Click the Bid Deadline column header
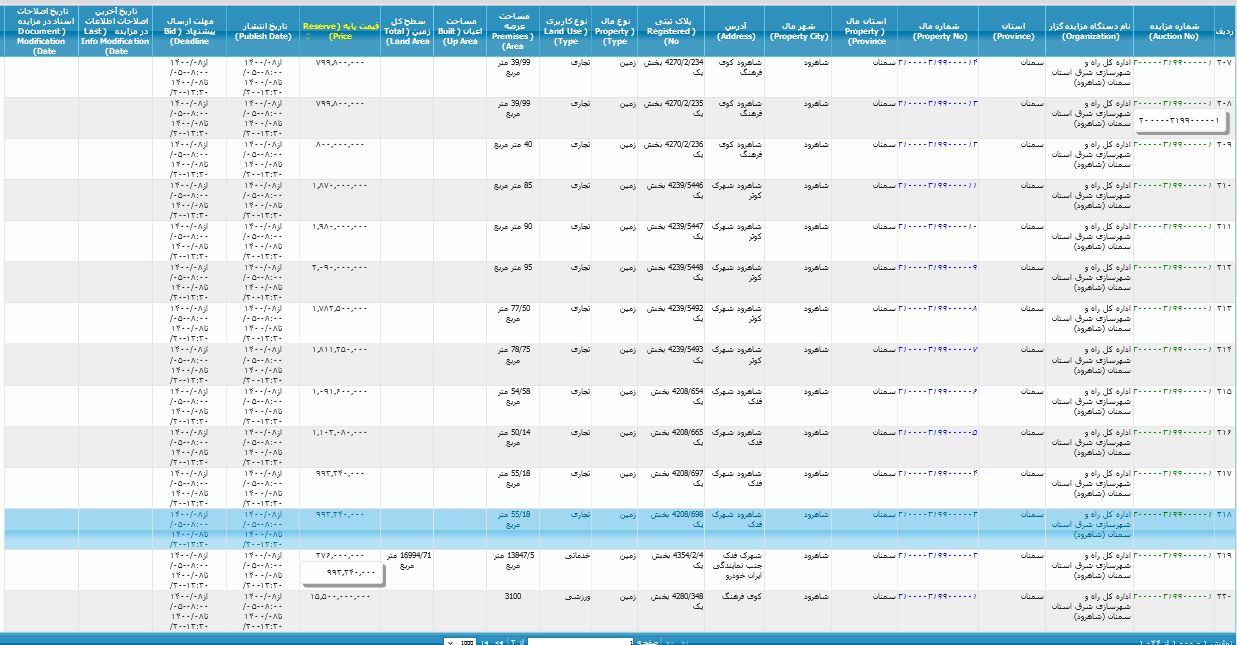Image resolution: width=1237 pixels, height=645 pixels. [x=189, y=28]
